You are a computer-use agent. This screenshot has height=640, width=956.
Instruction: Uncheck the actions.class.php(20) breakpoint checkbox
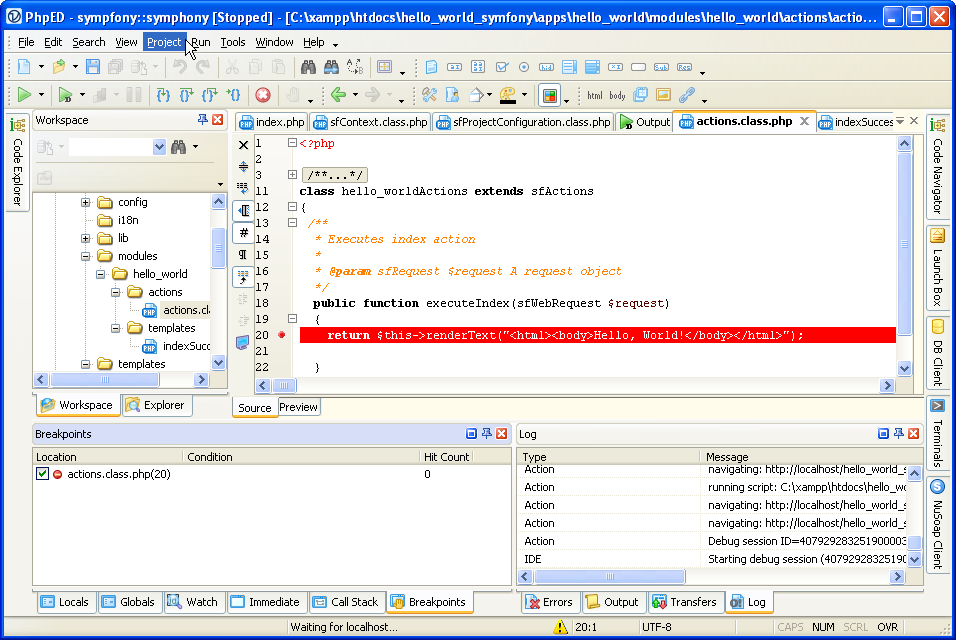pyautogui.click(x=42, y=474)
